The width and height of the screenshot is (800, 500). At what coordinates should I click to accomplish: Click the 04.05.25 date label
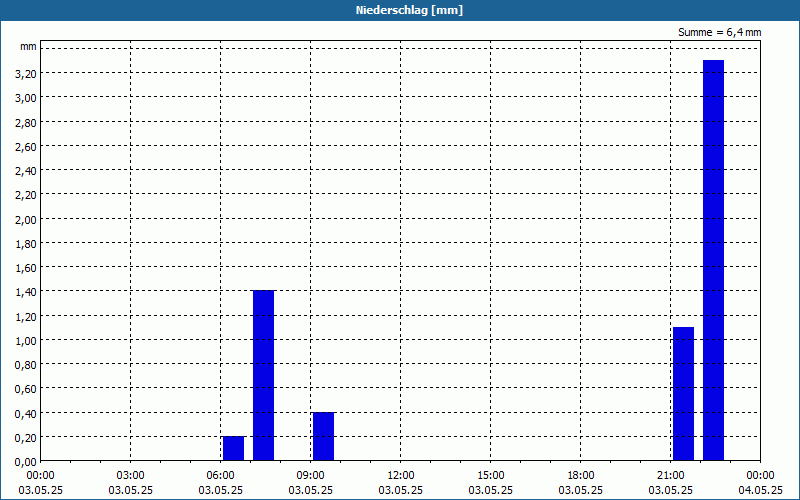760,490
